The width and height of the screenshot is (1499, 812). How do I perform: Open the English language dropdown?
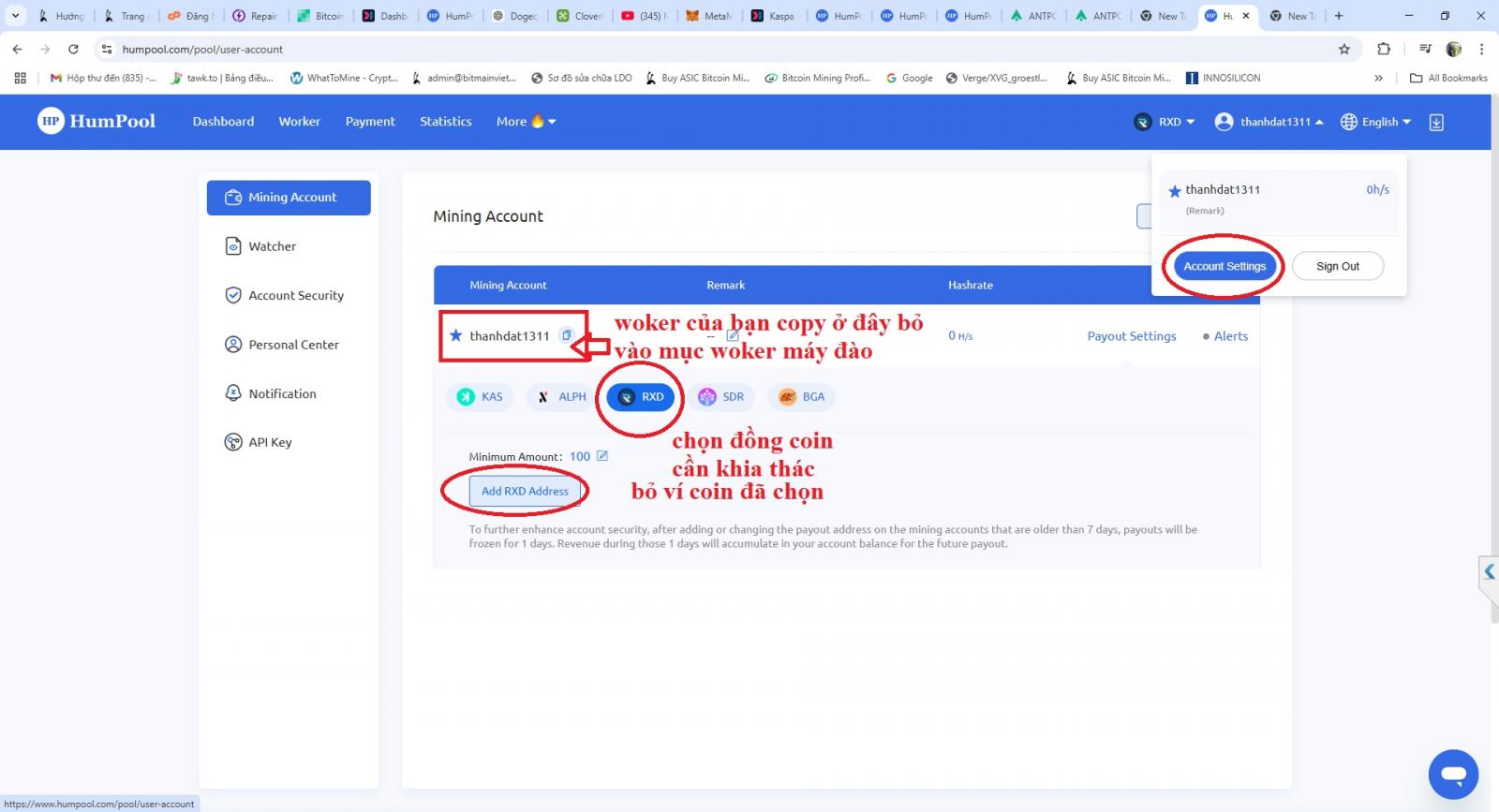point(1375,122)
